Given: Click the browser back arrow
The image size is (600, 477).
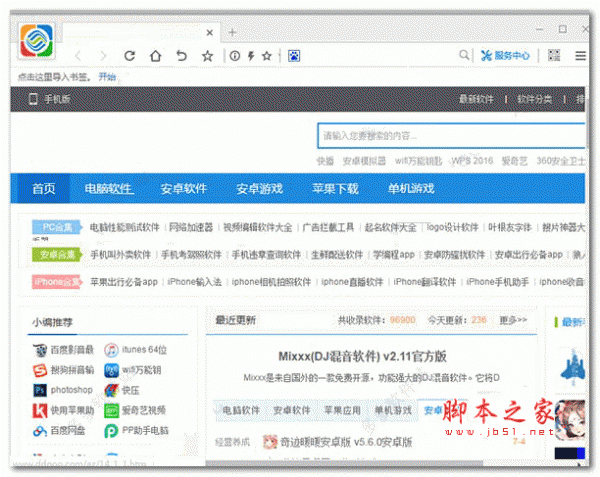Looking at the screenshot, I should [78, 56].
